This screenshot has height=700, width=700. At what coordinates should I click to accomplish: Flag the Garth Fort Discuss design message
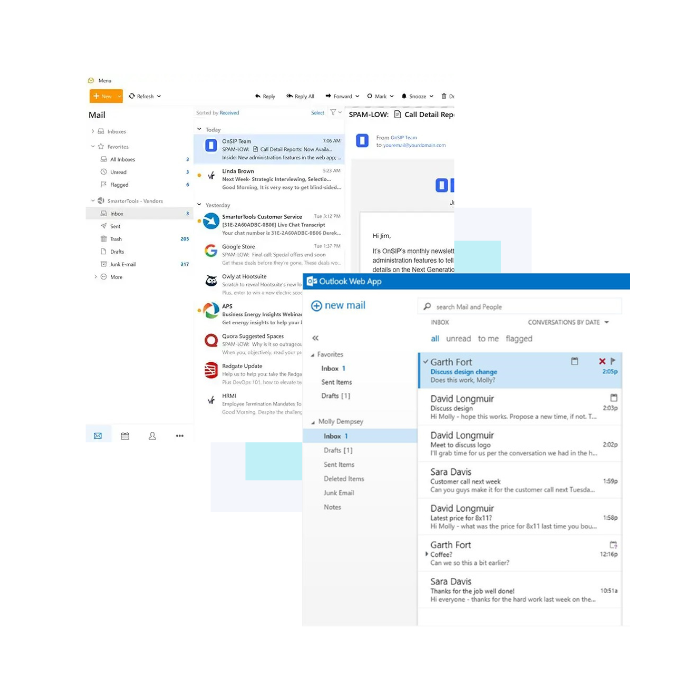point(613,361)
